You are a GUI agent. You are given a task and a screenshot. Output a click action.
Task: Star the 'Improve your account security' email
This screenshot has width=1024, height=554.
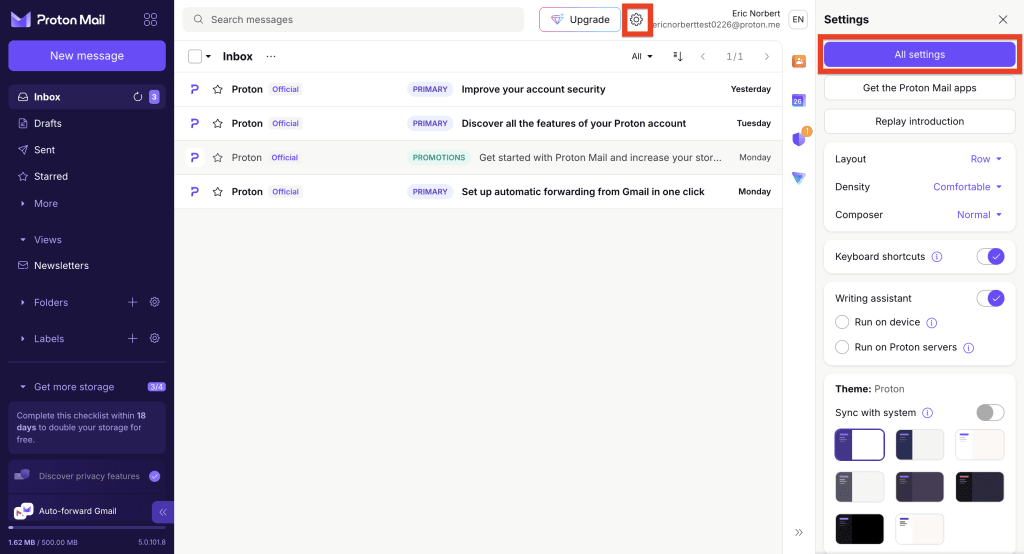pos(218,90)
